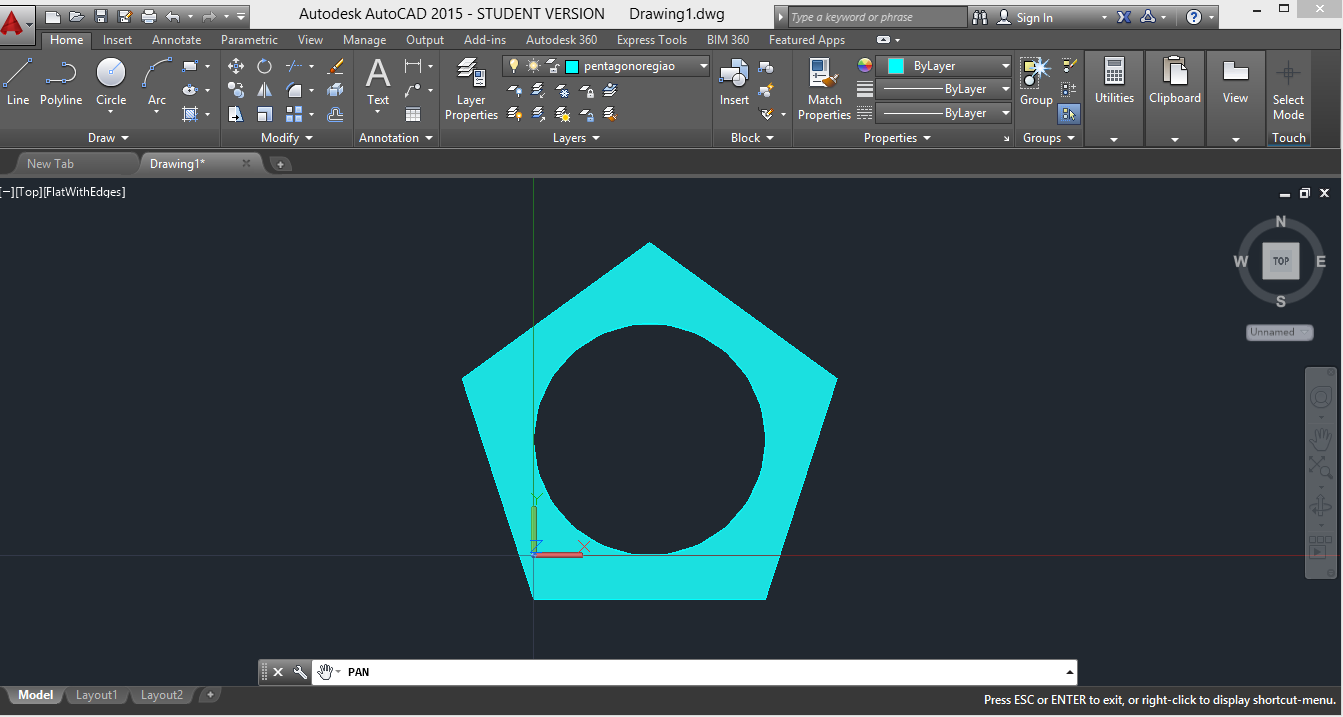Screen dimensions: 1343x717
Task: Open Autodesk Exchange X icon
Action: tap(1124, 17)
